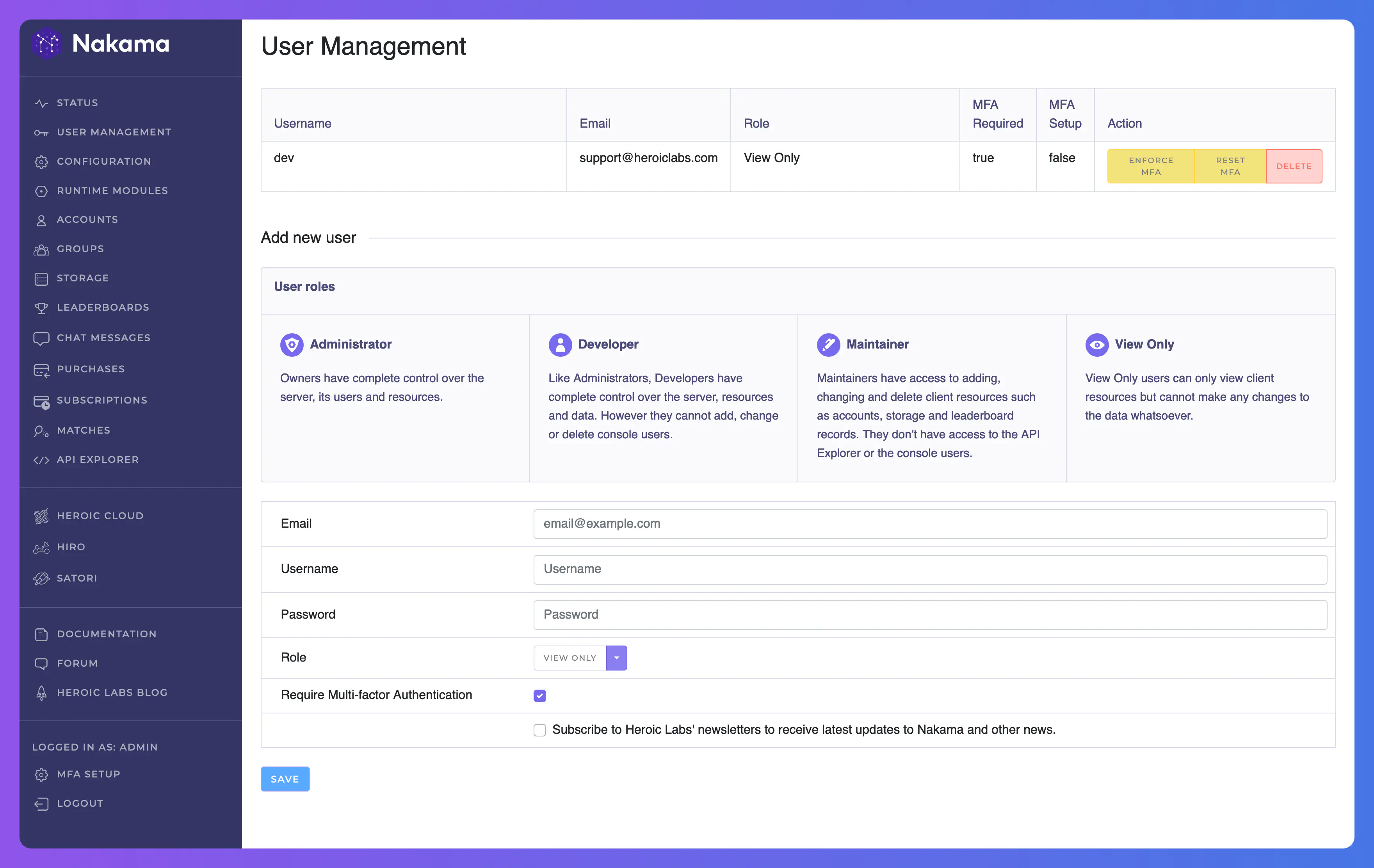Open Runtime Modules section
This screenshot has width=1374, height=868.
(112, 190)
